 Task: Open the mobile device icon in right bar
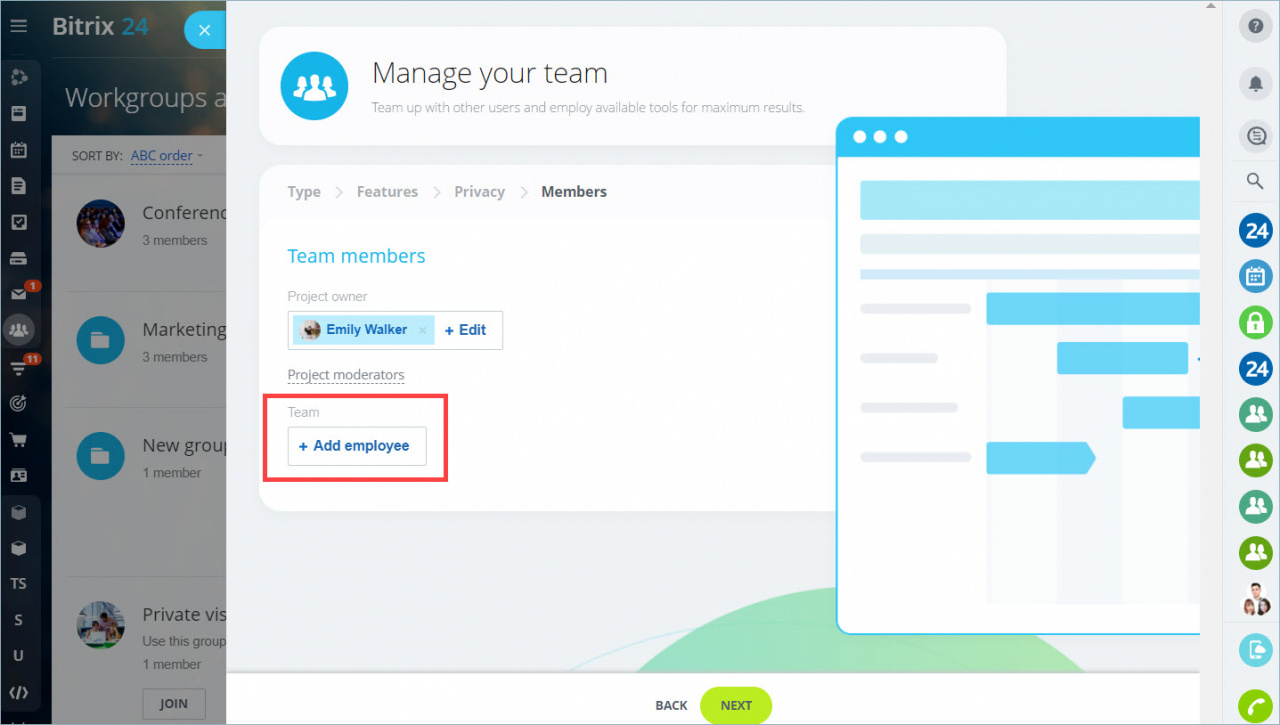1256,650
